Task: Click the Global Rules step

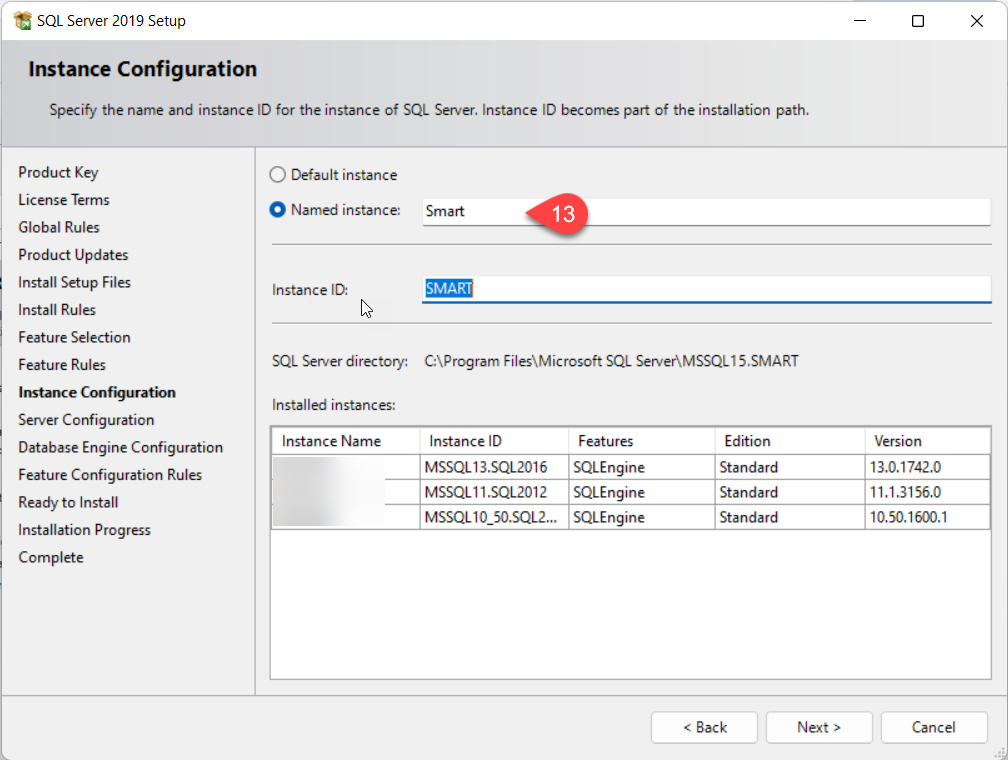Action: click(58, 228)
